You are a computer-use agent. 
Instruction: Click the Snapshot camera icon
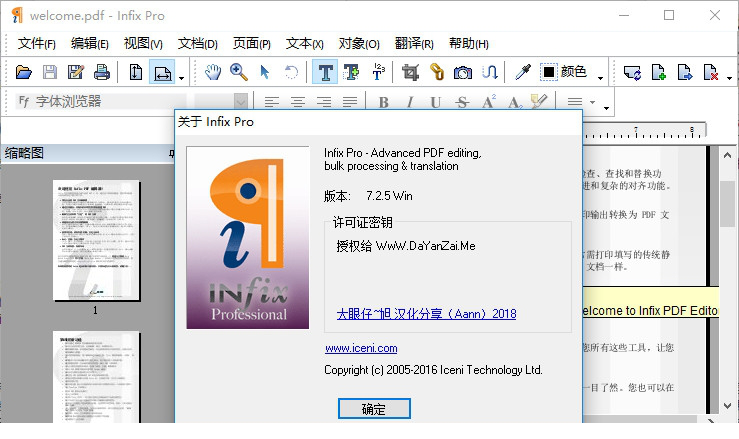pyautogui.click(x=463, y=72)
